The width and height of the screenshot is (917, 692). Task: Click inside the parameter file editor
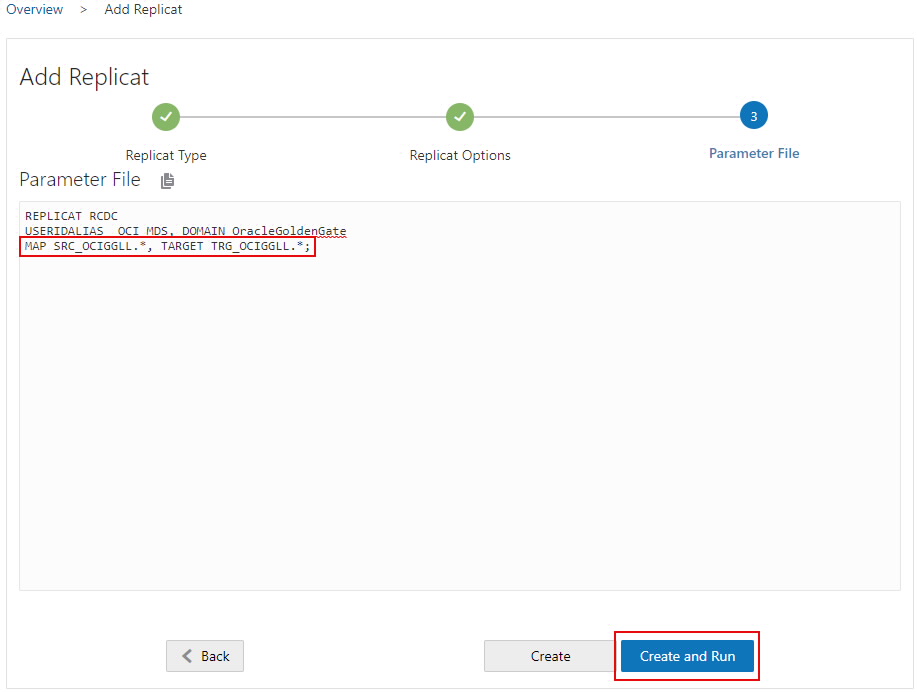point(459,400)
